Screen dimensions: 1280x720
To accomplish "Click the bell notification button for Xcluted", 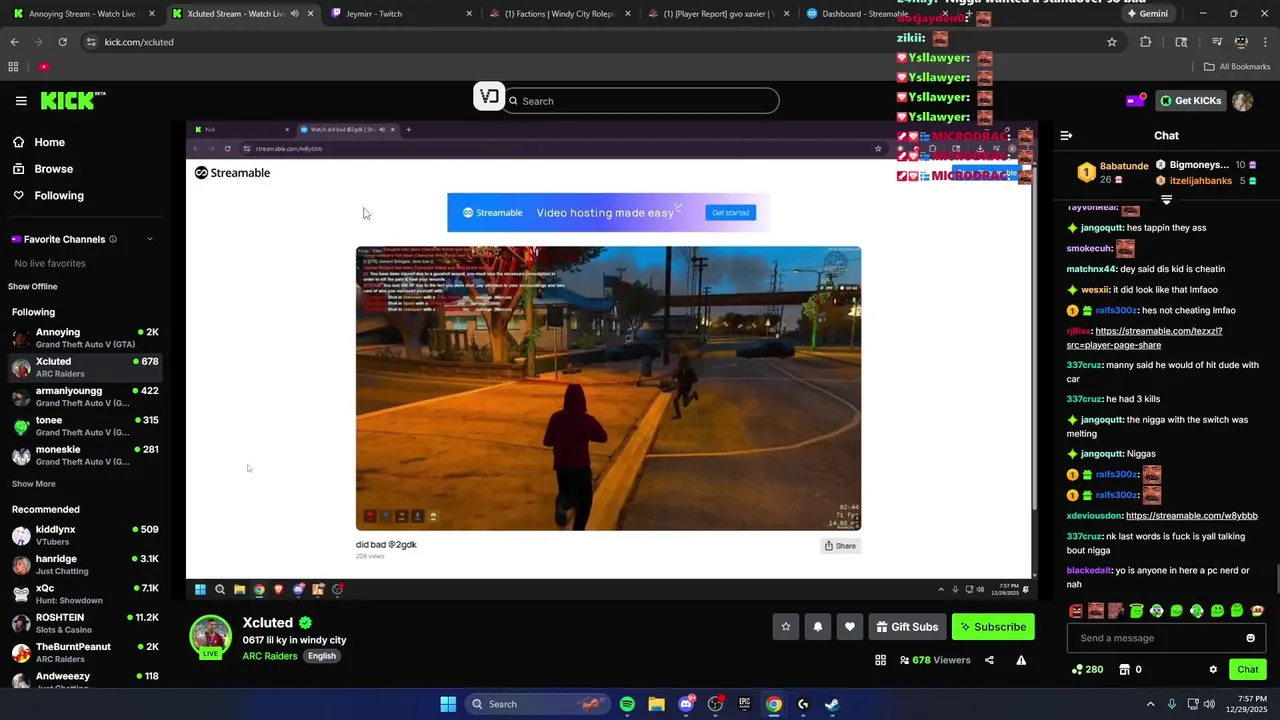I will [818, 627].
